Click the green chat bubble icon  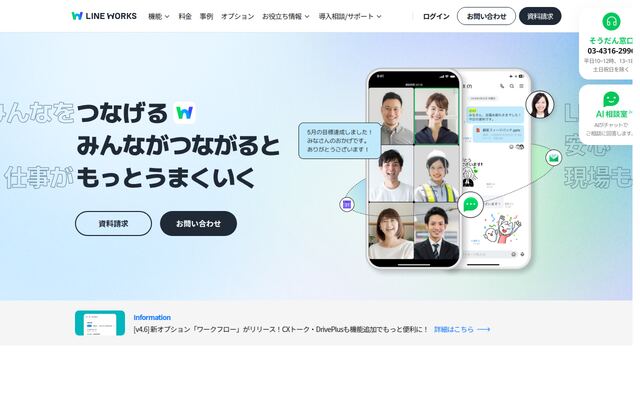tap(471, 204)
